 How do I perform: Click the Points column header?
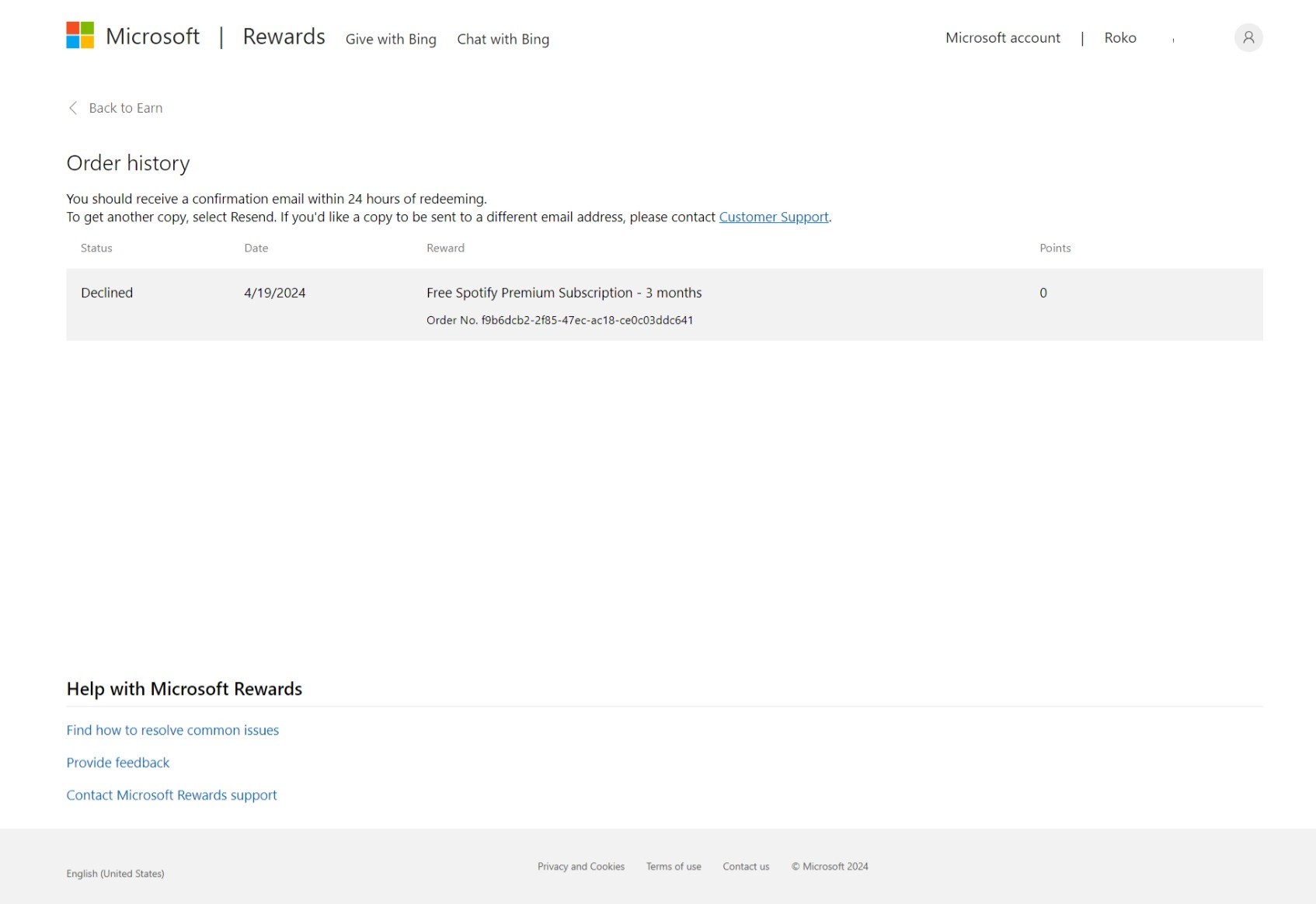1055,248
